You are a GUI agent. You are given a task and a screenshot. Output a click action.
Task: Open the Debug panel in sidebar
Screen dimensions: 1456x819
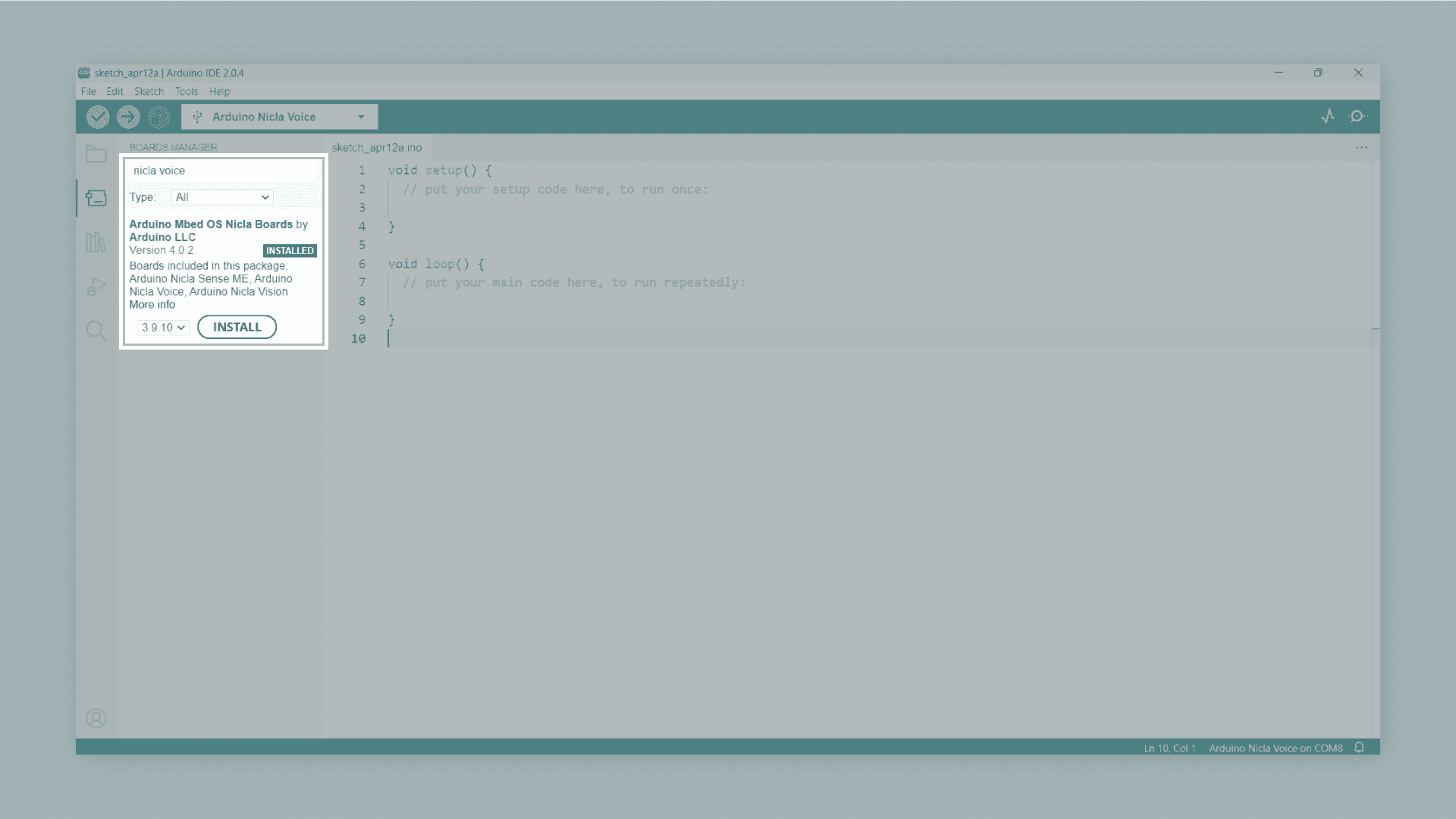point(96,286)
